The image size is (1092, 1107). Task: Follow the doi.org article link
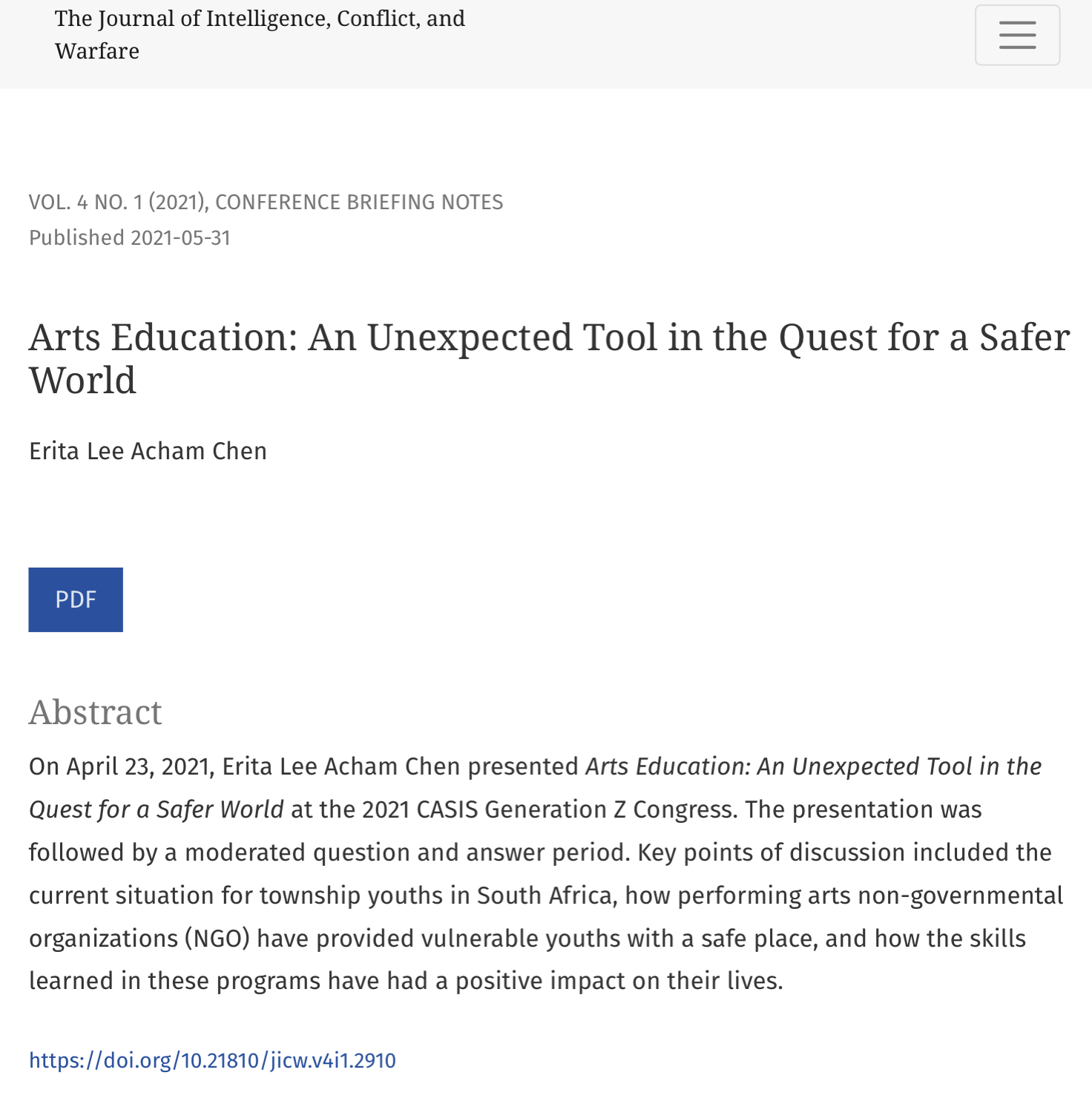[212, 1060]
